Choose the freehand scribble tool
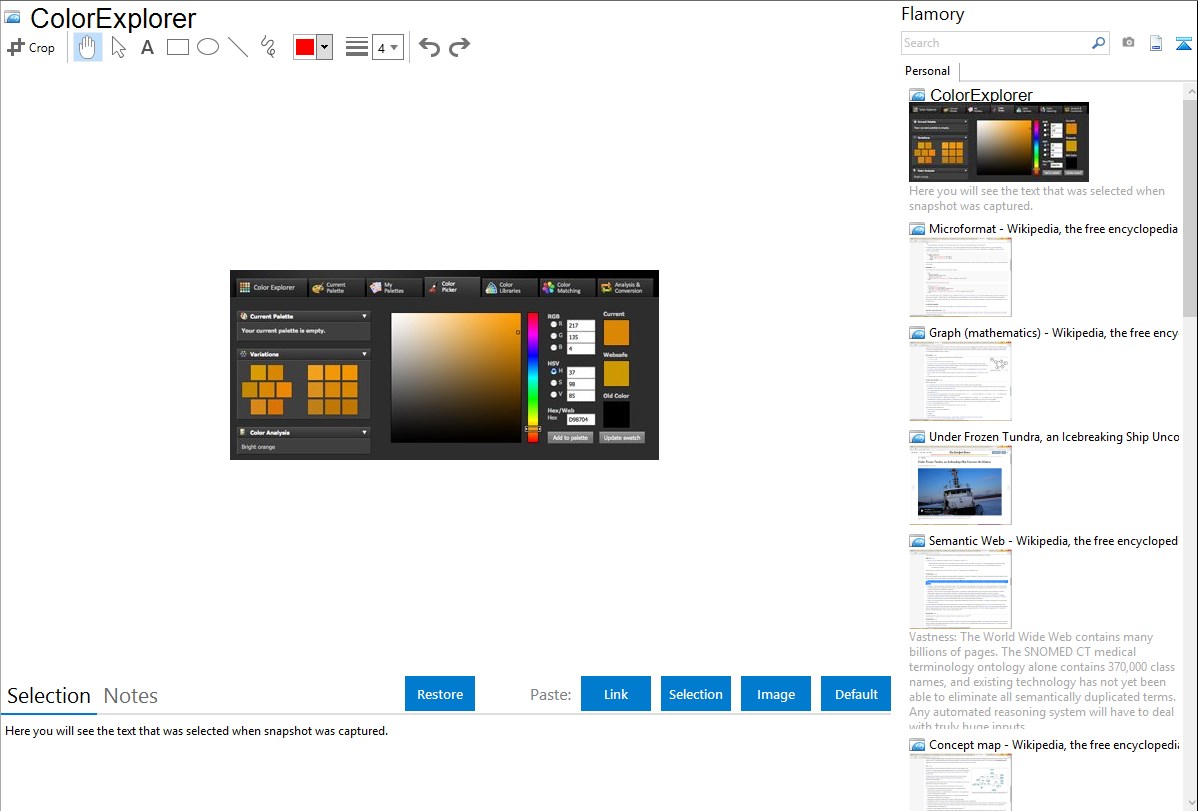1198x811 pixels. pyautogui.click(x=268, y=47)
